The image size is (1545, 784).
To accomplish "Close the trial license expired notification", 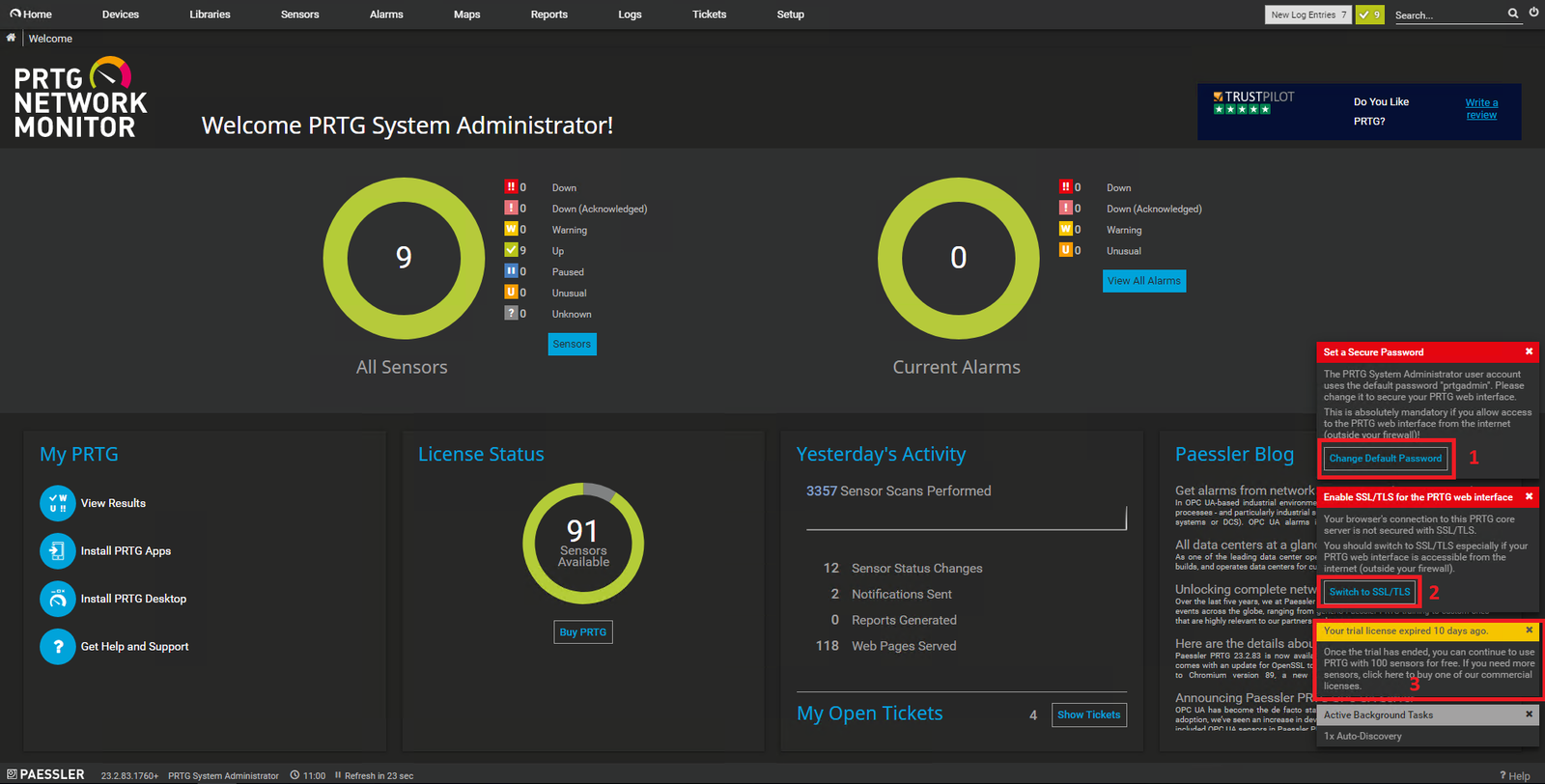I will click(x=1529, y=630).
